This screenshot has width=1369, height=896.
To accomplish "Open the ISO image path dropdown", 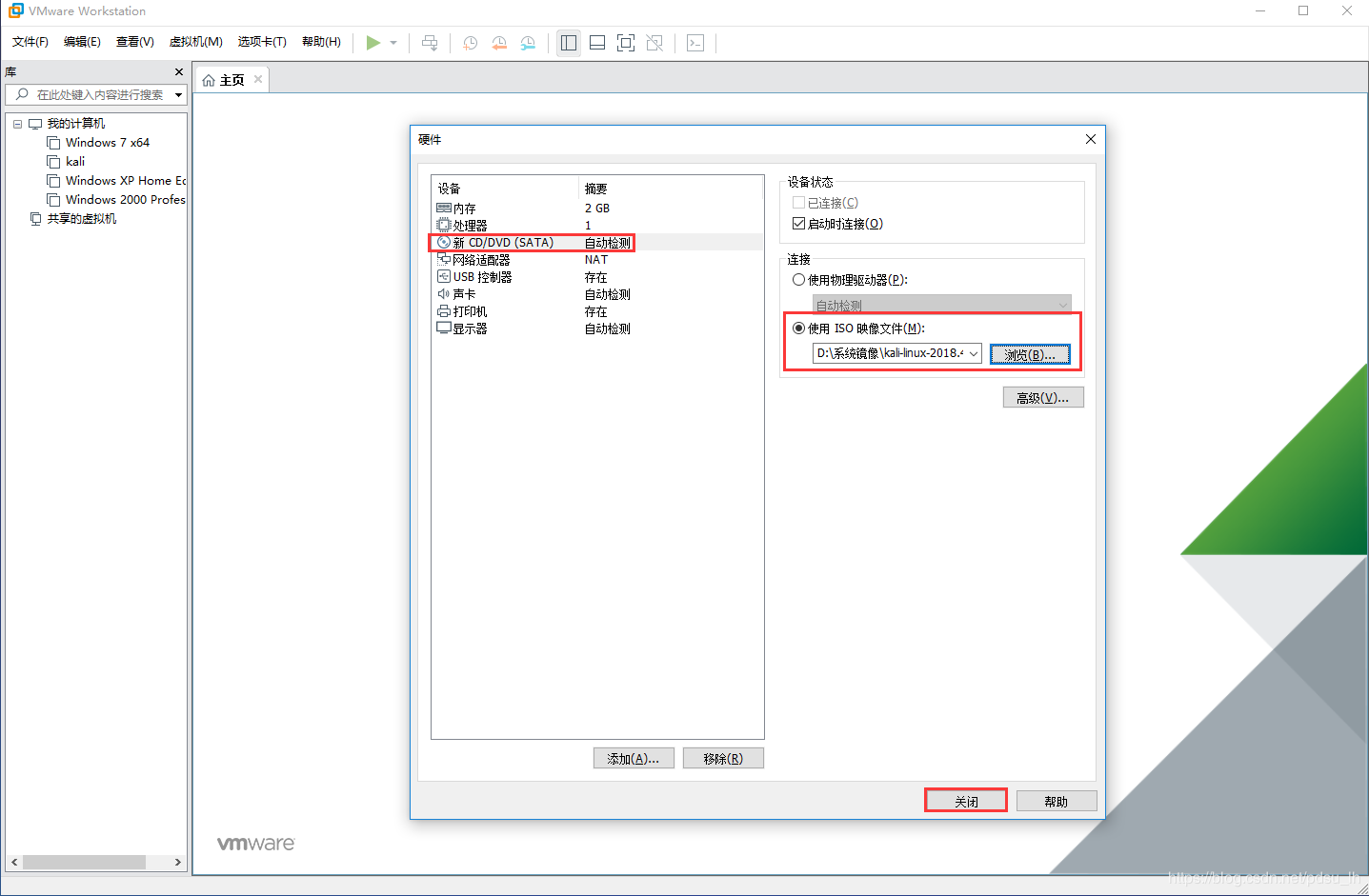I will [974, 354].
